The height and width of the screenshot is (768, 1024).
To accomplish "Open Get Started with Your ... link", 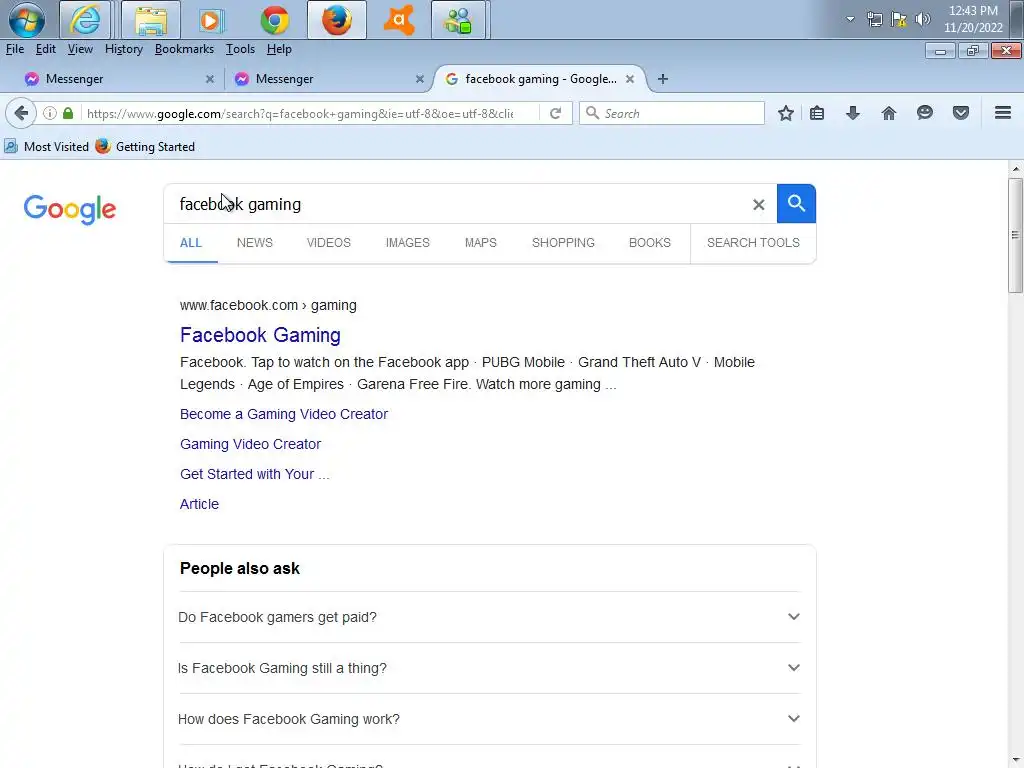I will click(254, 474).
